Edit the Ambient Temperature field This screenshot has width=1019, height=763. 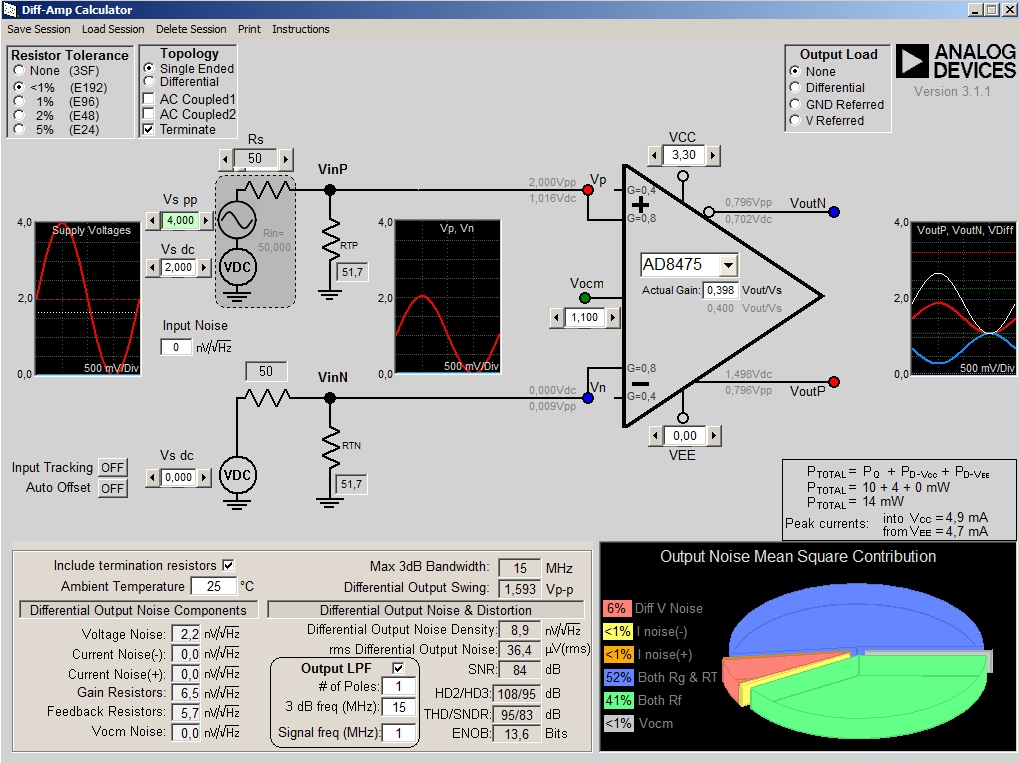pos(214,586)
